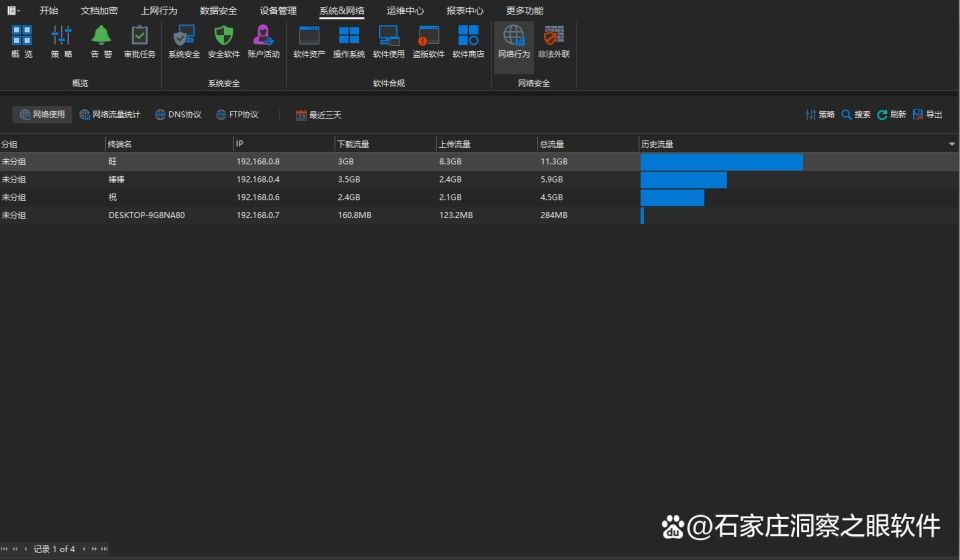Screen dimensions: 960x560
Task: Switch to the 文档加密 ribbon tab
Action: point(99,10)
